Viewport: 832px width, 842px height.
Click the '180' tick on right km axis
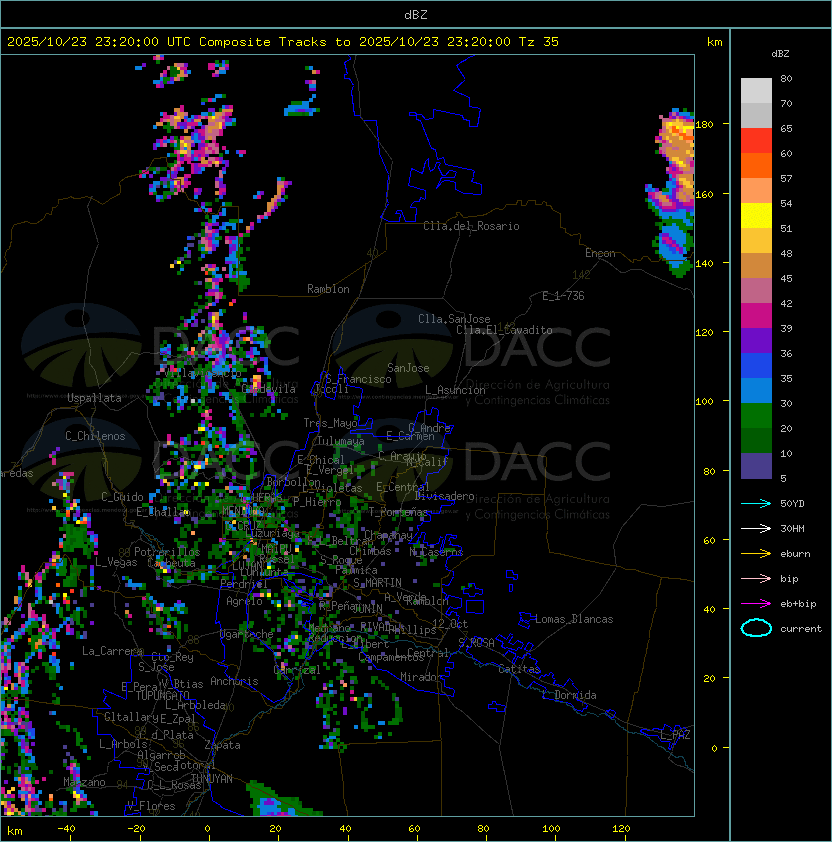tap(704, 125)
